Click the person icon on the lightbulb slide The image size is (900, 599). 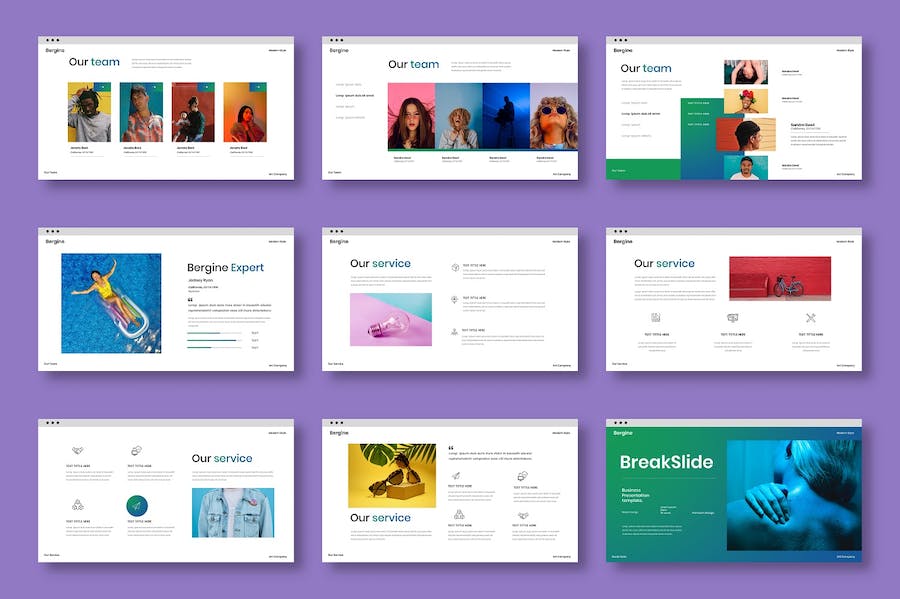point(455,331)
